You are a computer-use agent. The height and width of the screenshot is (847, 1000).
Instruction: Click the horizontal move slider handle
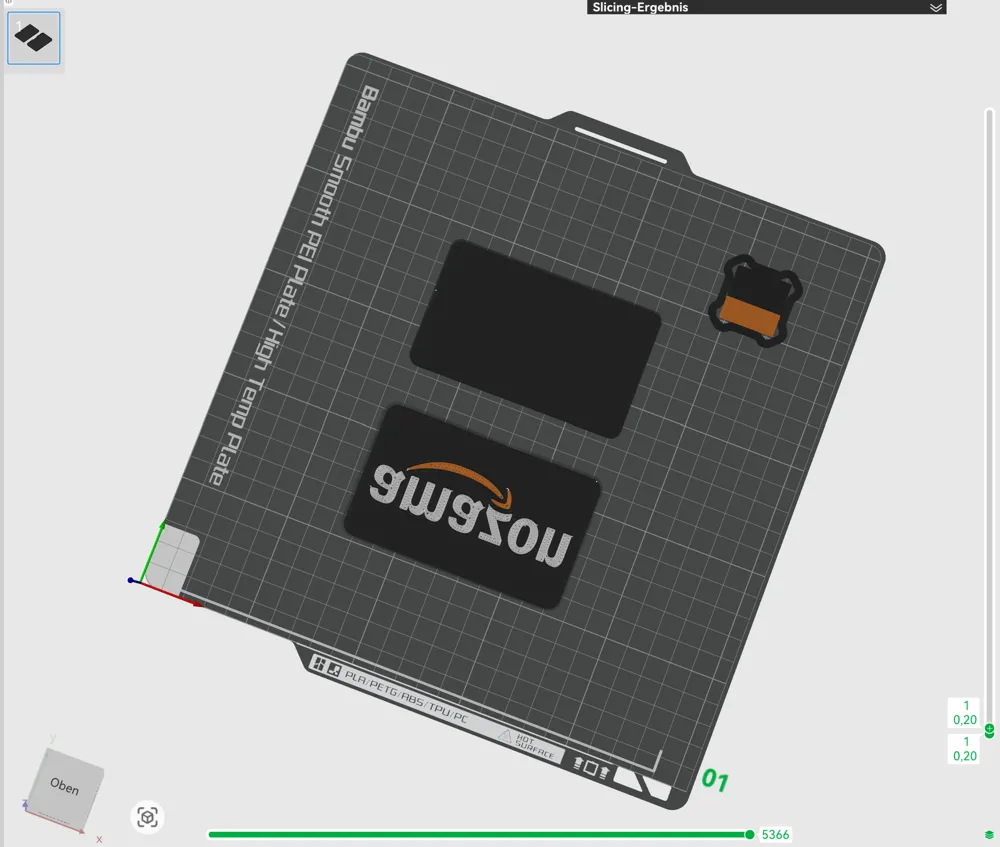click(x=749, y=834)
